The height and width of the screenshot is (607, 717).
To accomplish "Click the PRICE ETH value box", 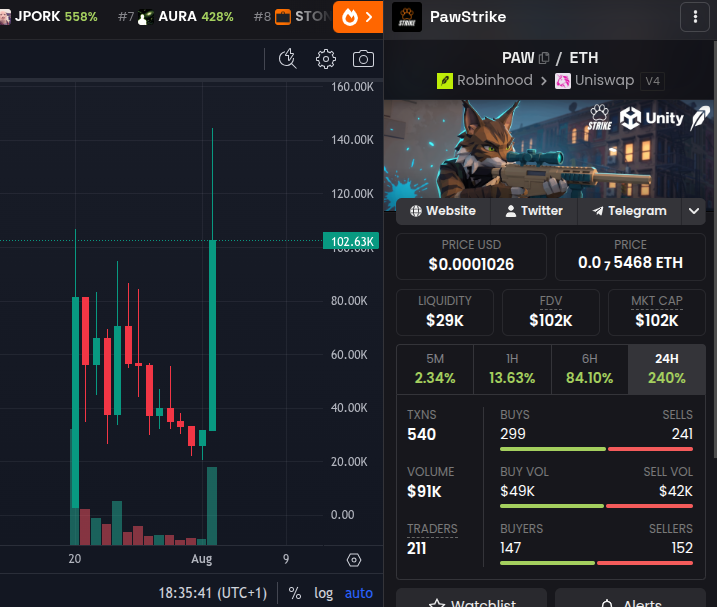I will 630,257.
